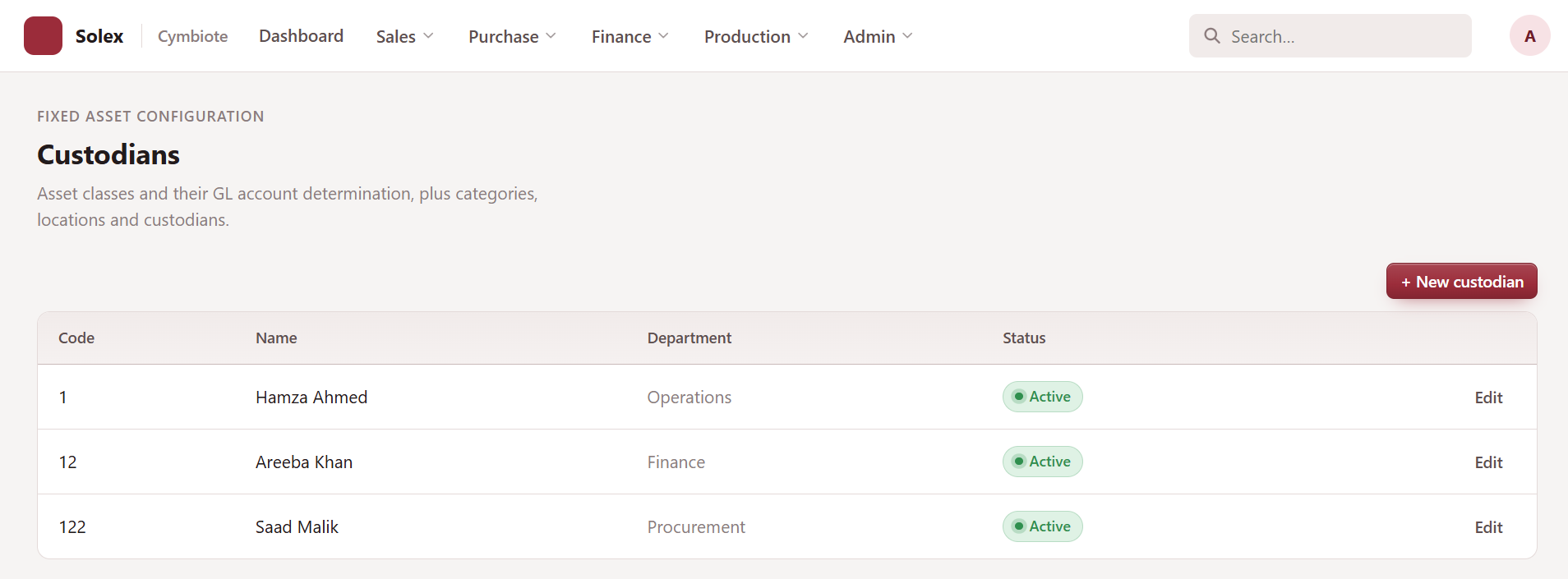1568x579 pixels.
Task: Expand the Admin dropdown menu
Action: [878, 36]
